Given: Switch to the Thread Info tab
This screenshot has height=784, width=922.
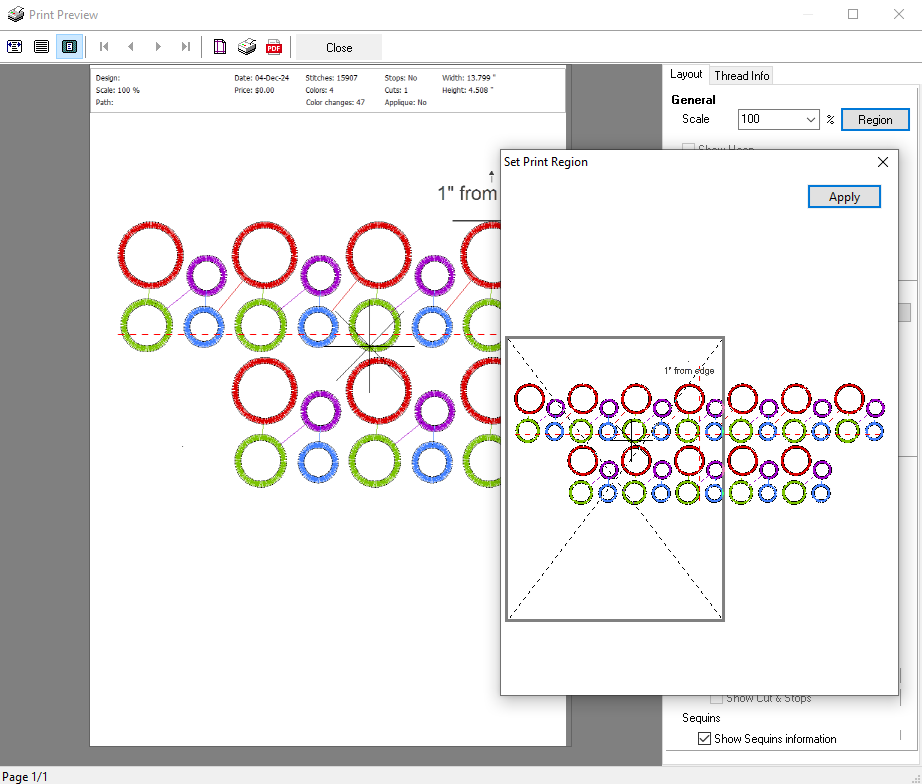Looking at the screenshot, I should [x=741, y=75].
